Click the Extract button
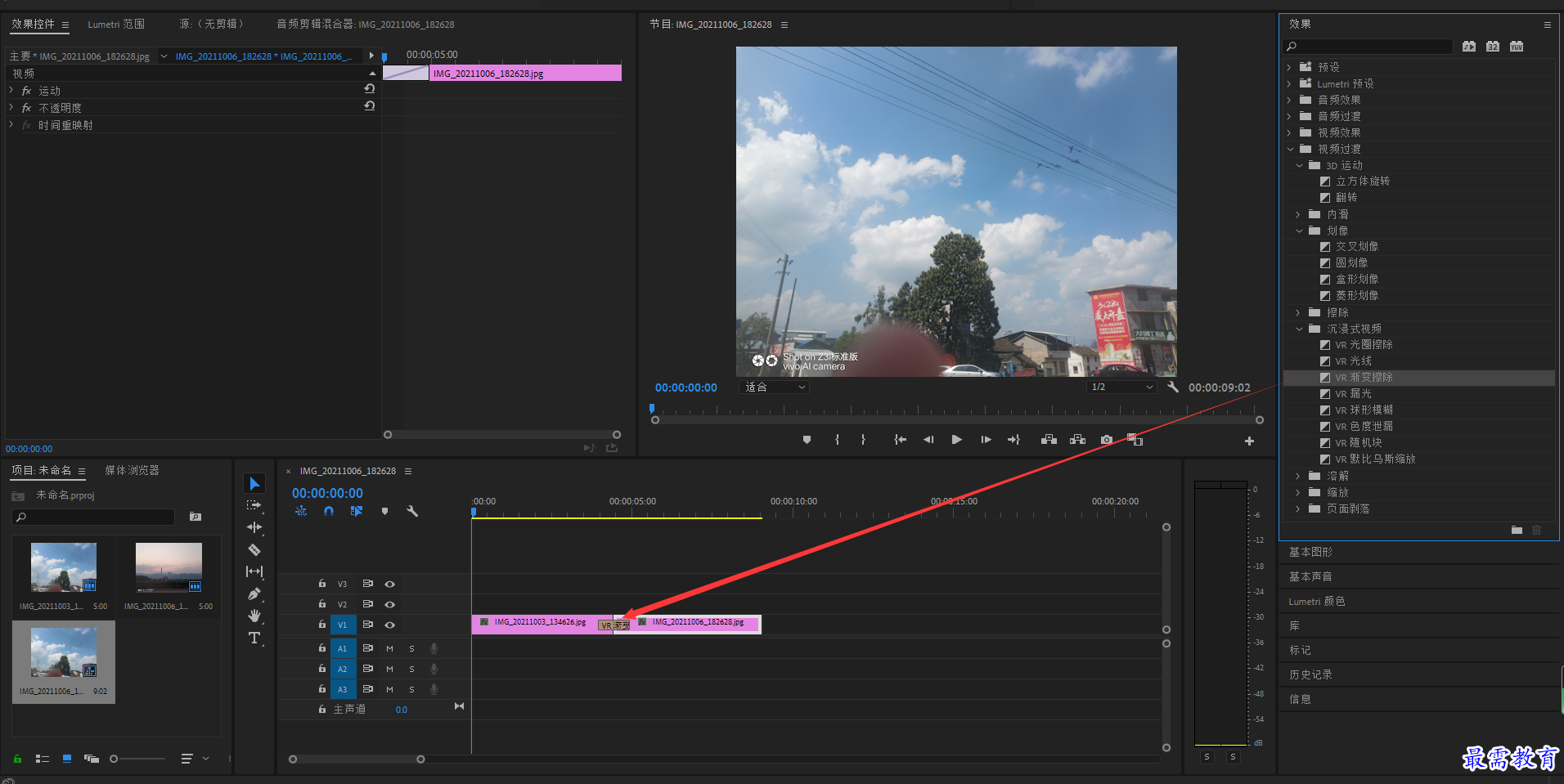Screen dimensions: 1564x784 tap(1078, 440)
